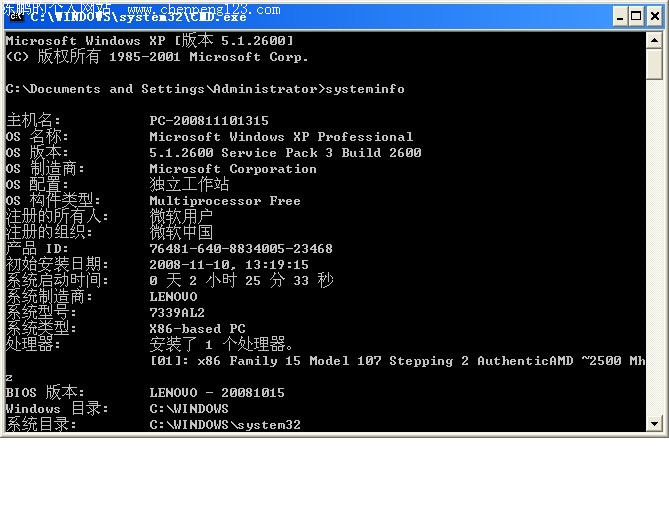Screen dimensions: 669x512
Task: Click the Multiprocessor Free build type
Action: 225,201
